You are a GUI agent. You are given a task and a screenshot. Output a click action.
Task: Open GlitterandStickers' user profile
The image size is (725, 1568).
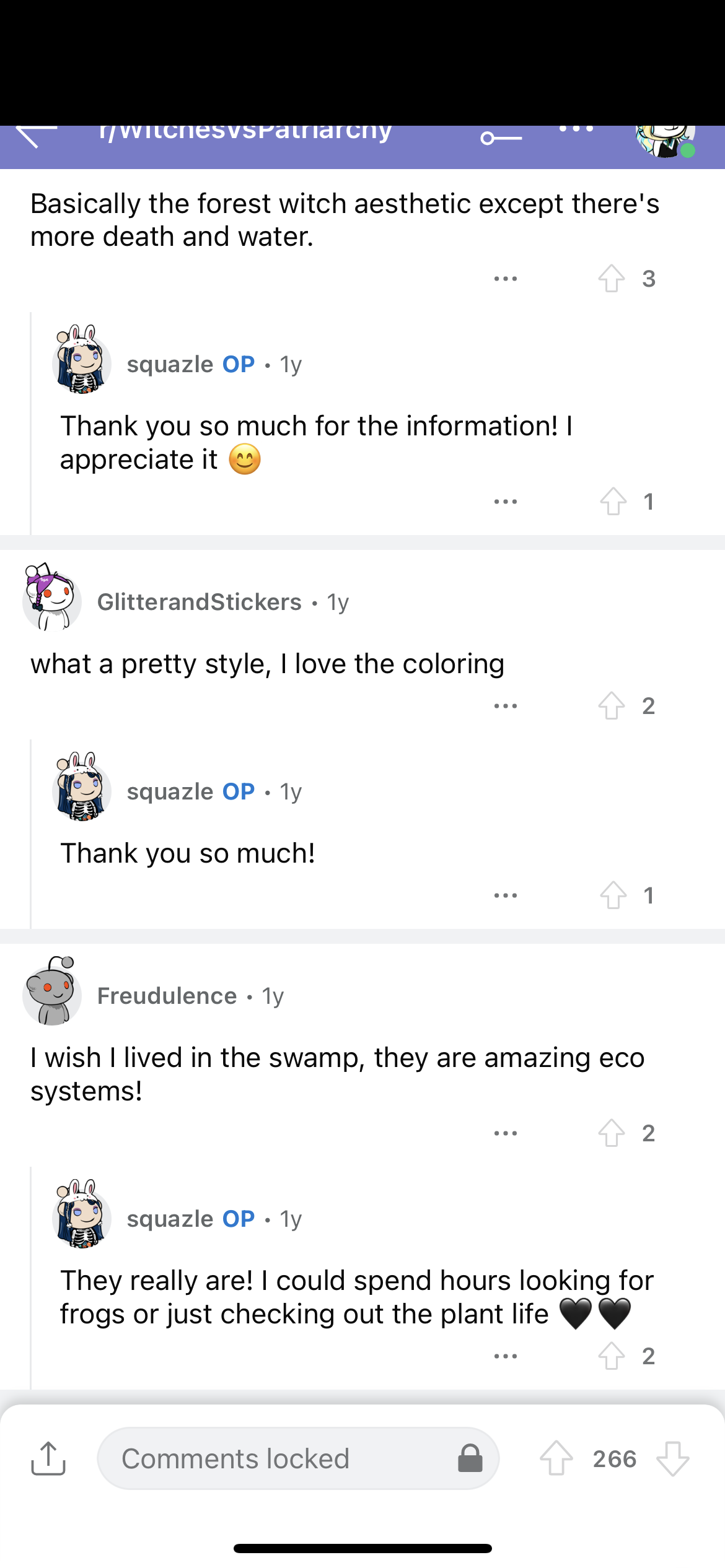(x=199, y=602)
